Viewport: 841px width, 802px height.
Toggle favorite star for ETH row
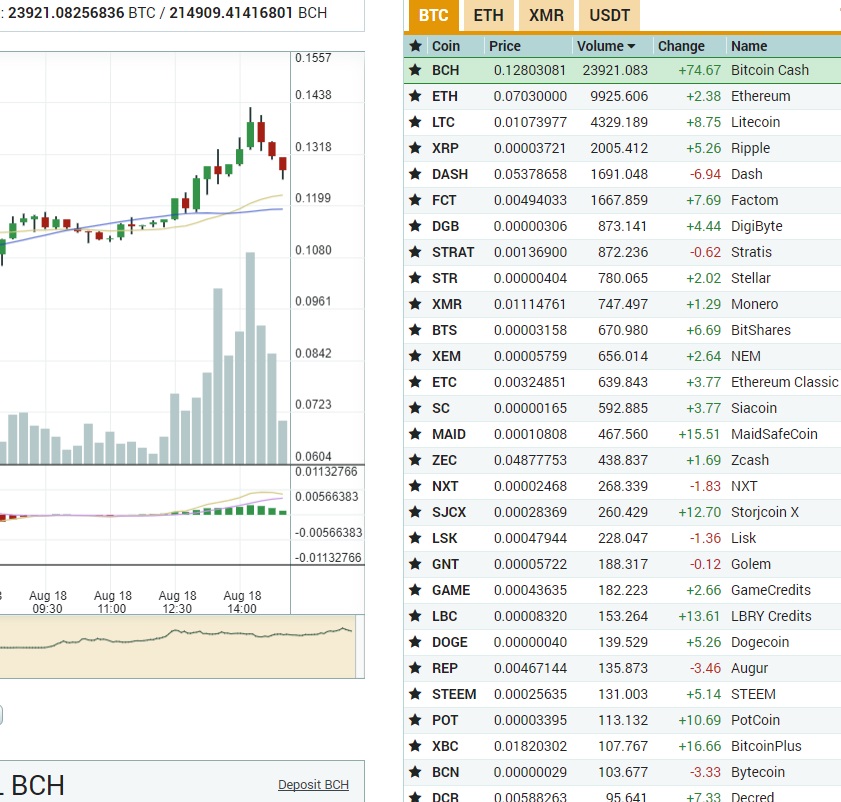(415, 96)
